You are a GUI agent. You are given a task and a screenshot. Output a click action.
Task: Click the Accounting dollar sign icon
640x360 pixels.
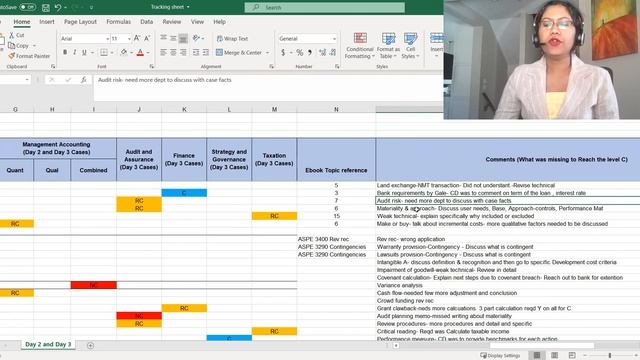coord(283,53)
